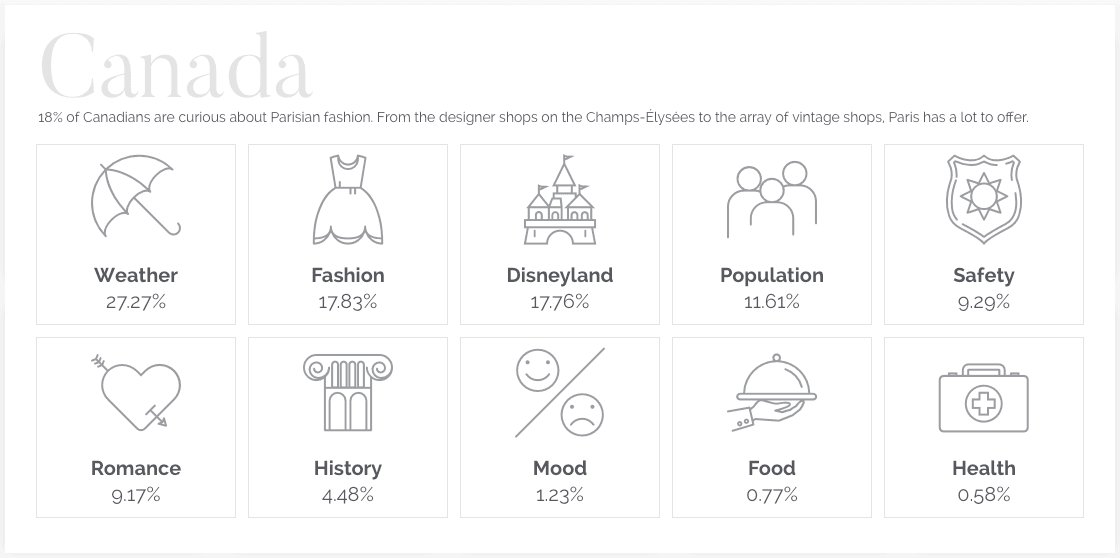Click the History label text
Viewport: 1120px width, 558px height.
(x=348, y=468)
